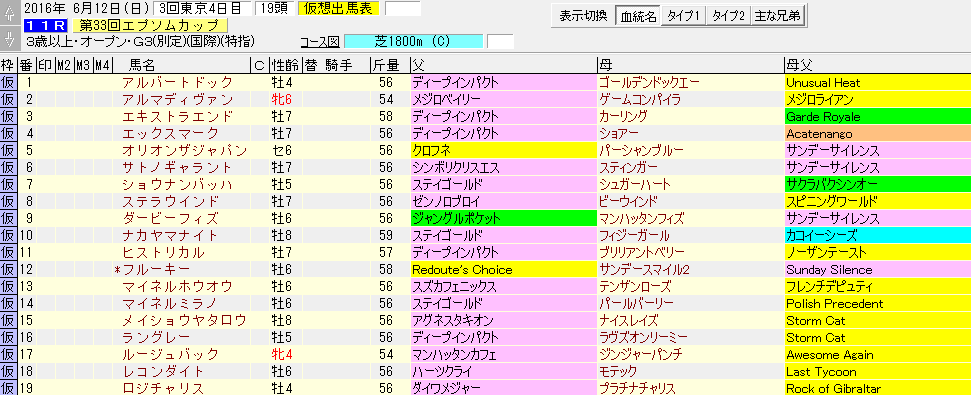
Task: Click 牝4 sex-age for ルージュバック
Action: tap(281, 355)
